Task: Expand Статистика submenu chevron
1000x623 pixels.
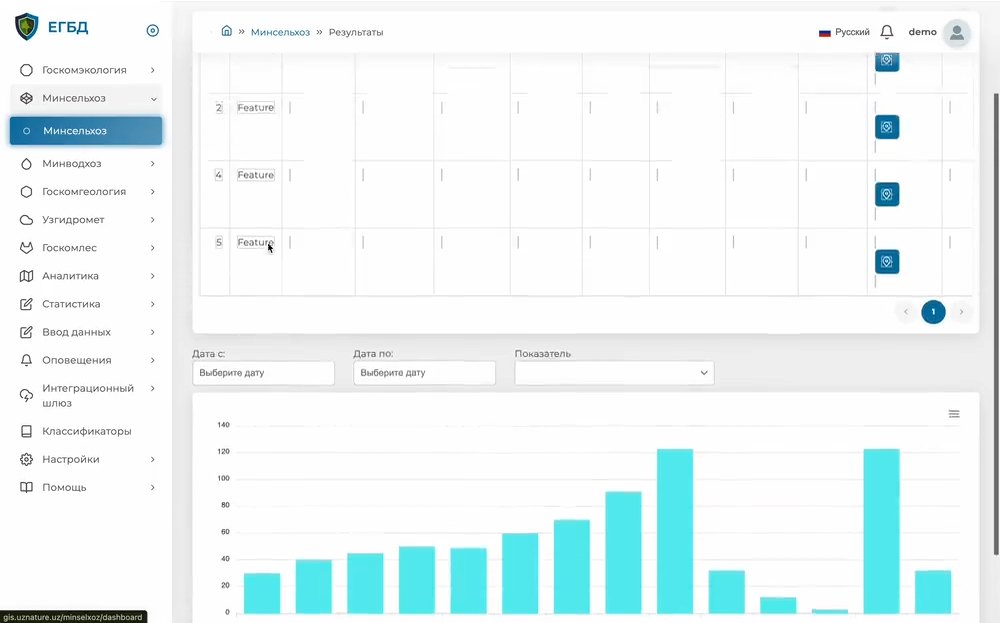Action: [152, 304]
